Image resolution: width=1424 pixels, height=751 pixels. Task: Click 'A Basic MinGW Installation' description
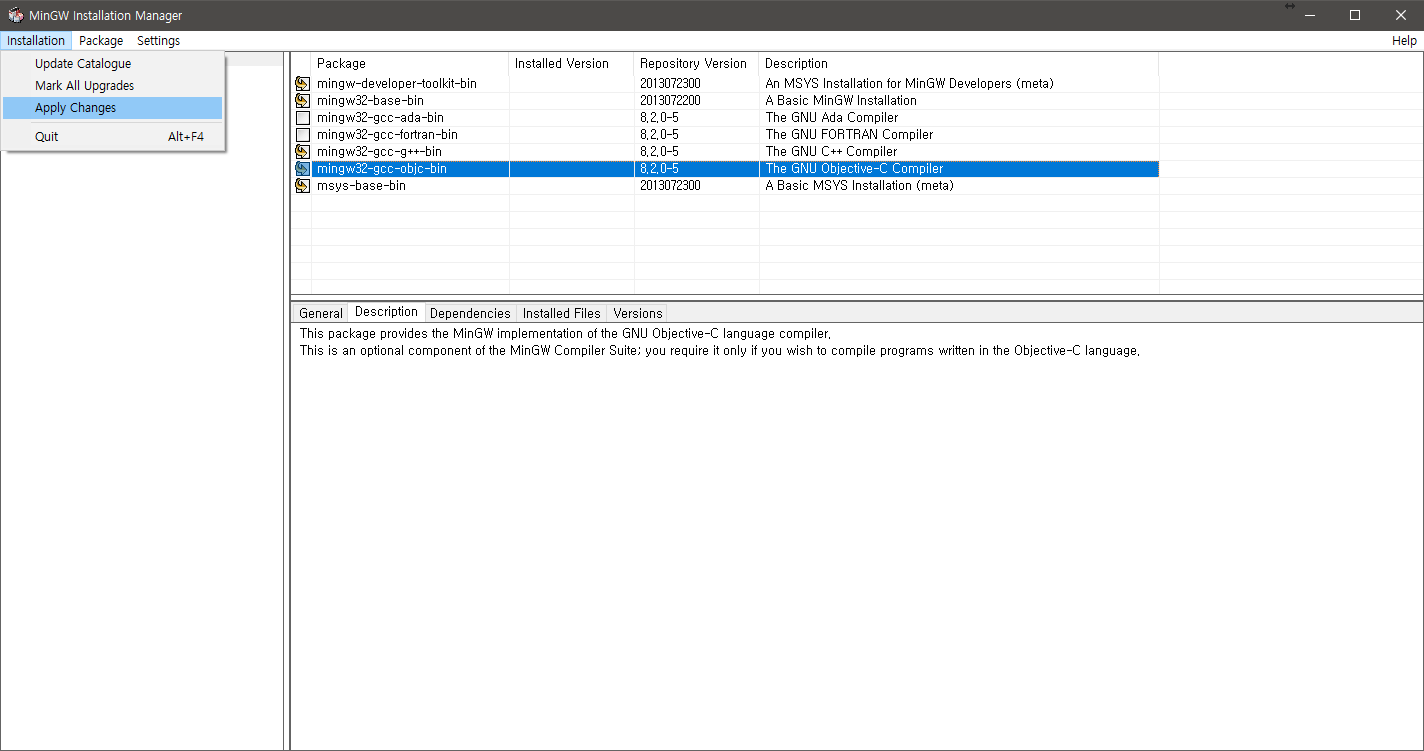(841, 101)
